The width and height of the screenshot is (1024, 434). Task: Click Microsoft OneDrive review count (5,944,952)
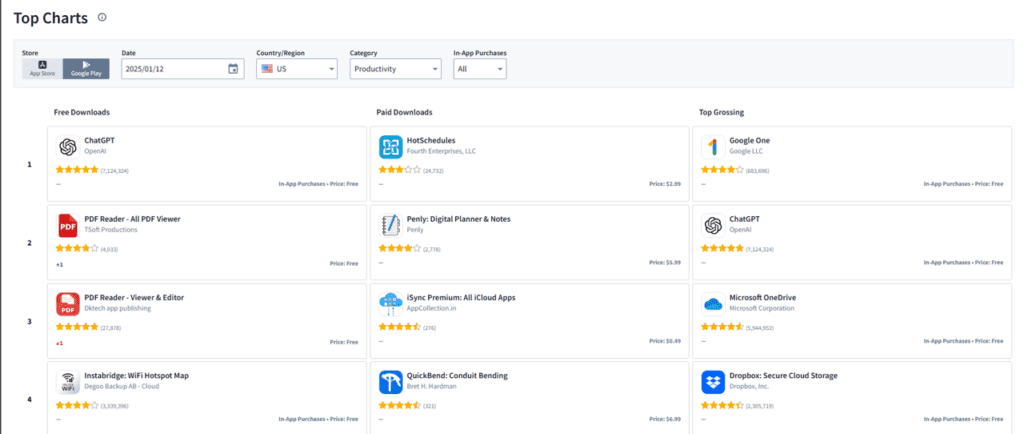(x=760, y=327)
